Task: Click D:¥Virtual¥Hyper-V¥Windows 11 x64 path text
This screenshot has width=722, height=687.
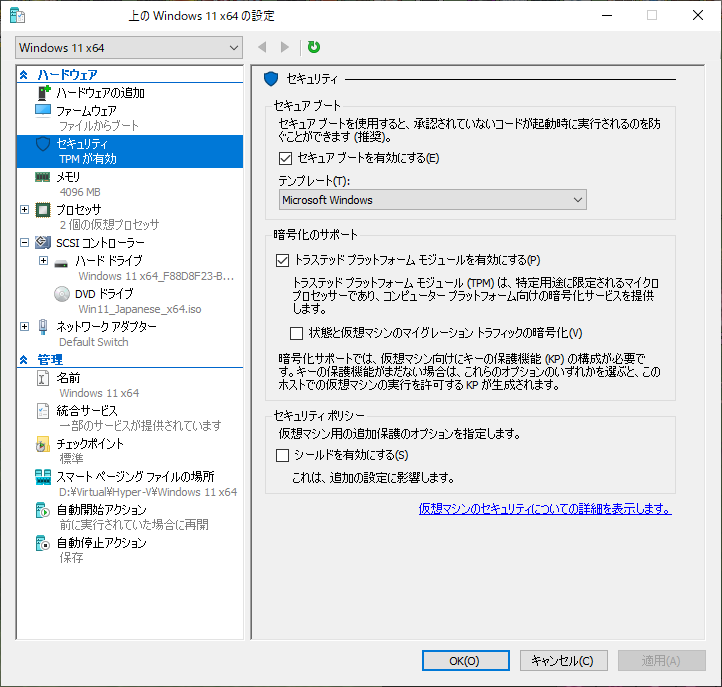Action: [148, 492]
